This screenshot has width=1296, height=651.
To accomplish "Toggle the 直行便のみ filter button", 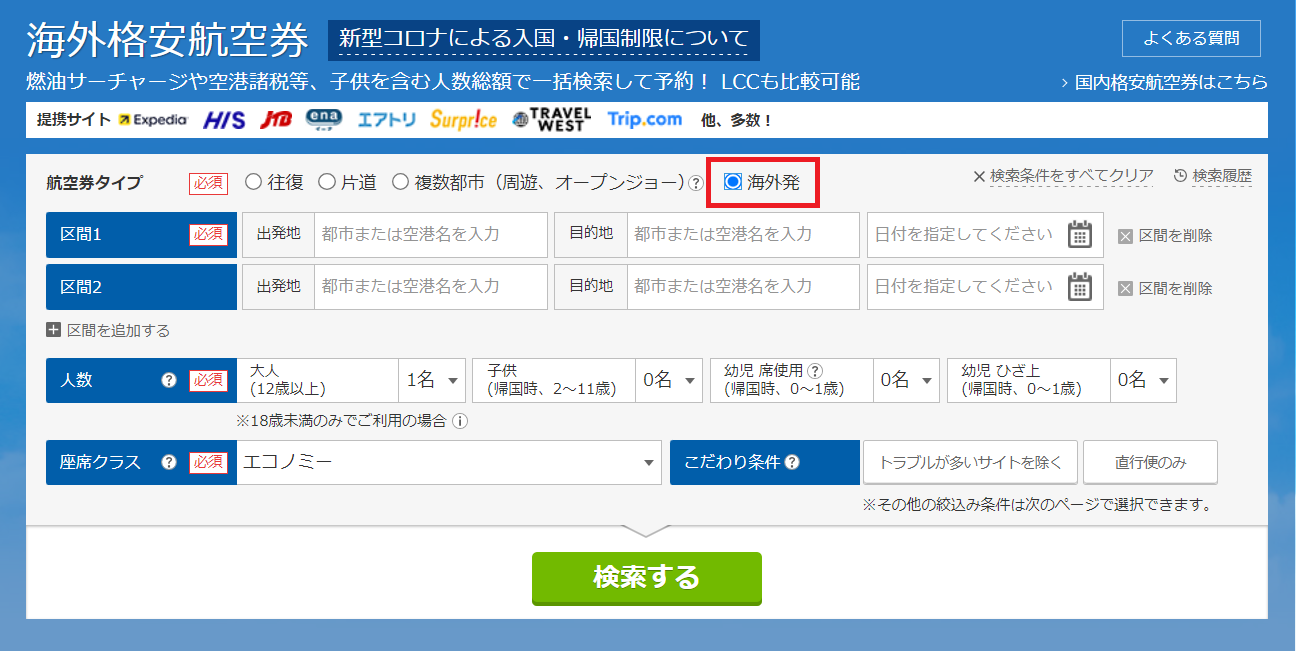I will (1150, 462).
